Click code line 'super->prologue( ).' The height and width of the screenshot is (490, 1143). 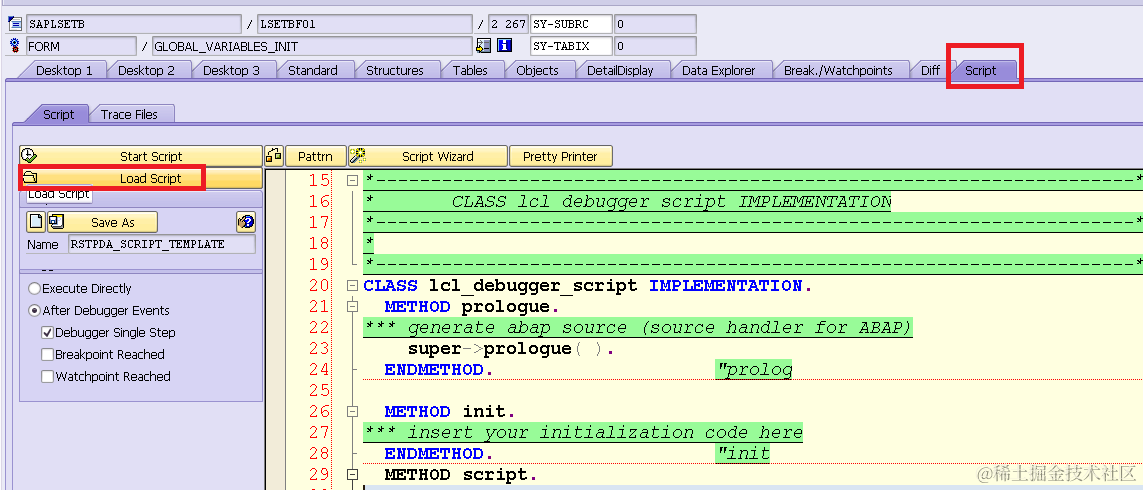click(x=510, y=349)
